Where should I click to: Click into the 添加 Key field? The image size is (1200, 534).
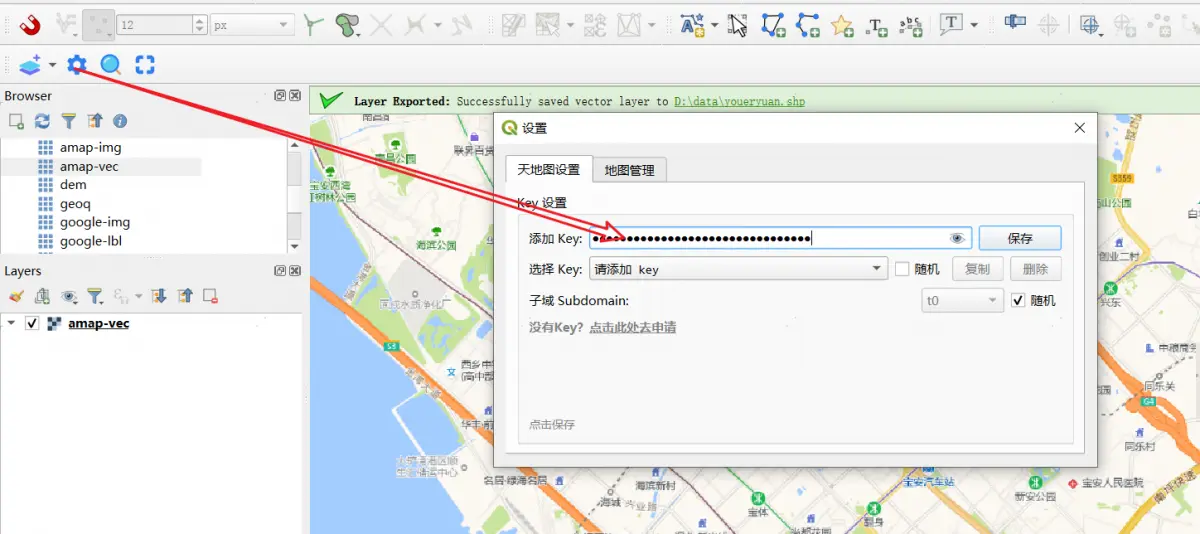(780, 238)
